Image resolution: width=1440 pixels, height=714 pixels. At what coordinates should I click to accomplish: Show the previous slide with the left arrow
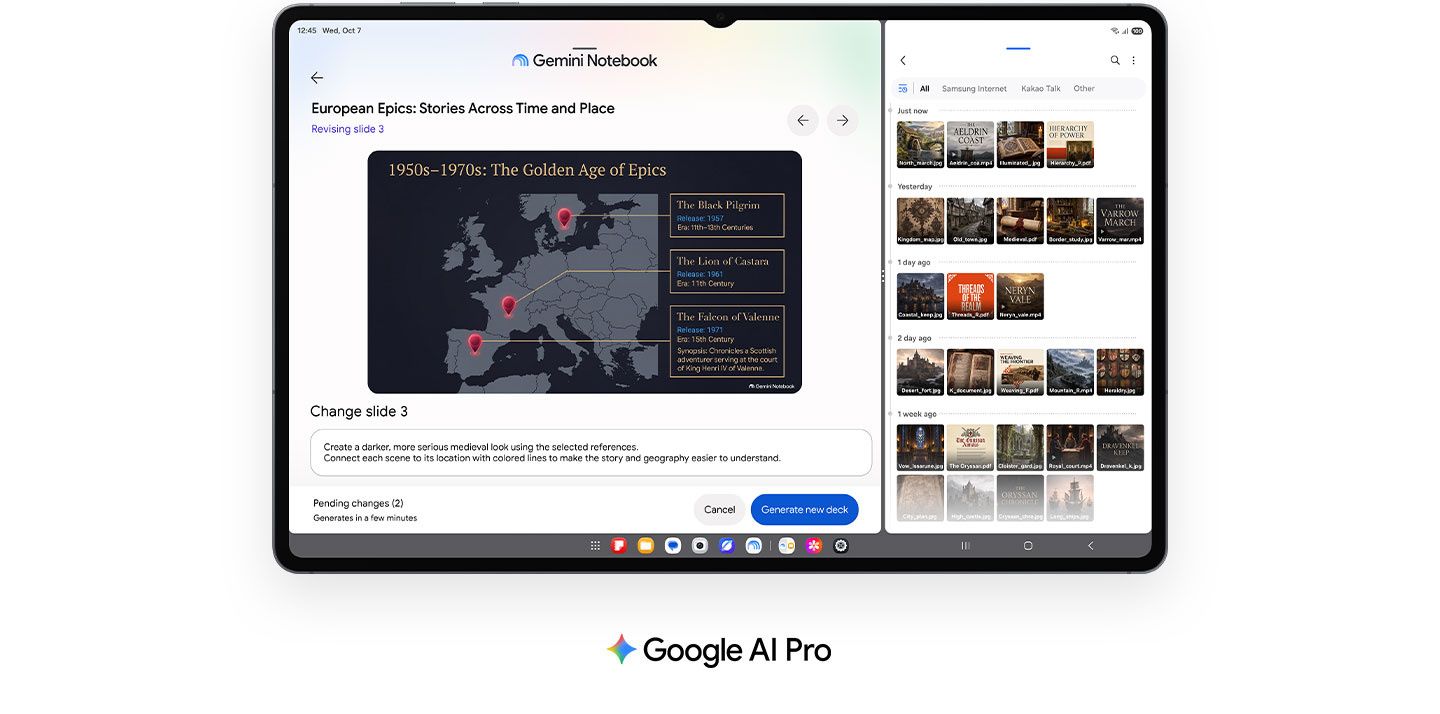802,120
